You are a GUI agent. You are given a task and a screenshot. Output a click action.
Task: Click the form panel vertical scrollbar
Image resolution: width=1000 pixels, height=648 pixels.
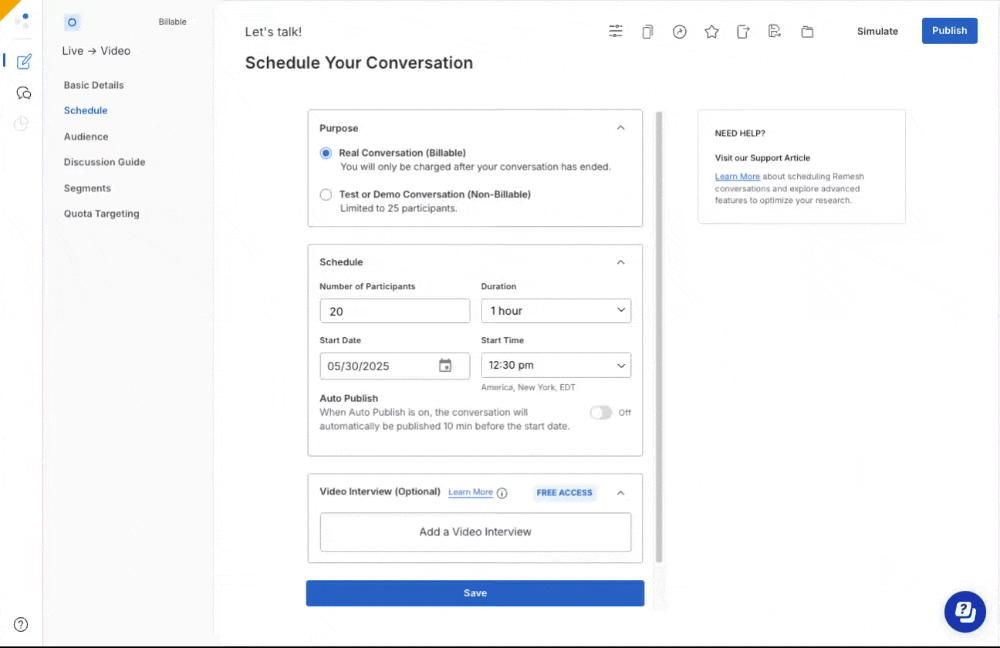tap(659, 337)
